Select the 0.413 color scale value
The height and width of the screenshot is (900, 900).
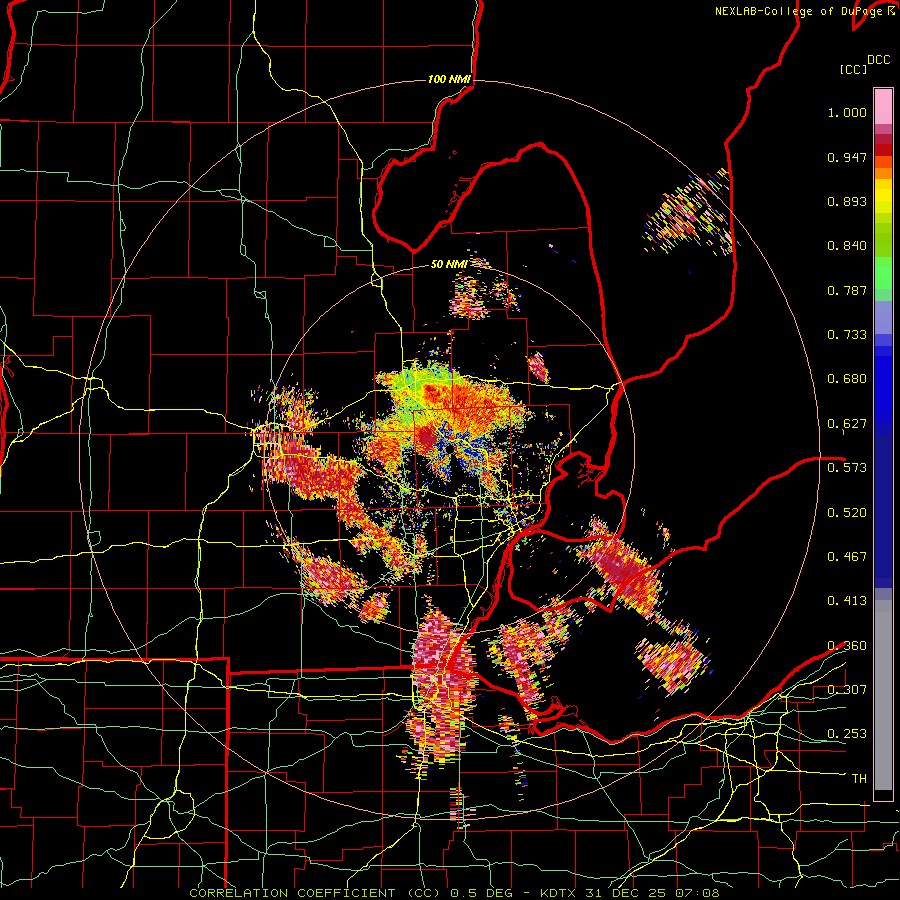click(x=847, y=601)
